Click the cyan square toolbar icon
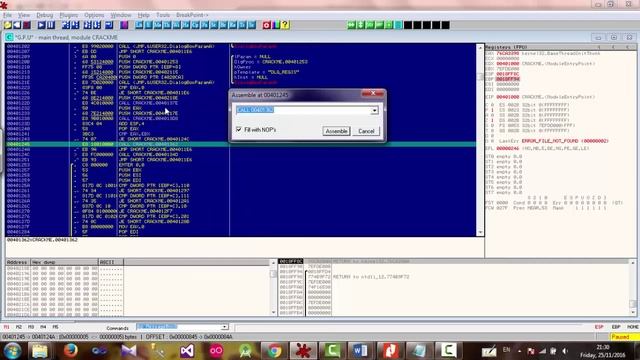The height and width of the screenshot is (360, 640). coord(398,25)
